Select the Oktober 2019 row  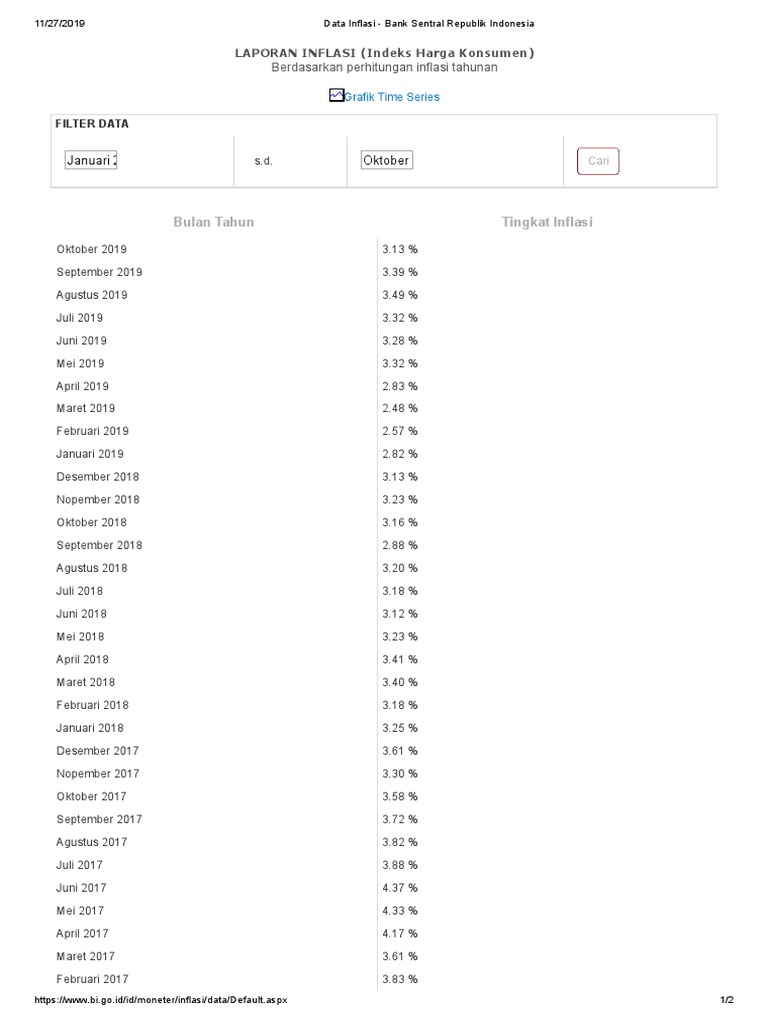point(384,249)
